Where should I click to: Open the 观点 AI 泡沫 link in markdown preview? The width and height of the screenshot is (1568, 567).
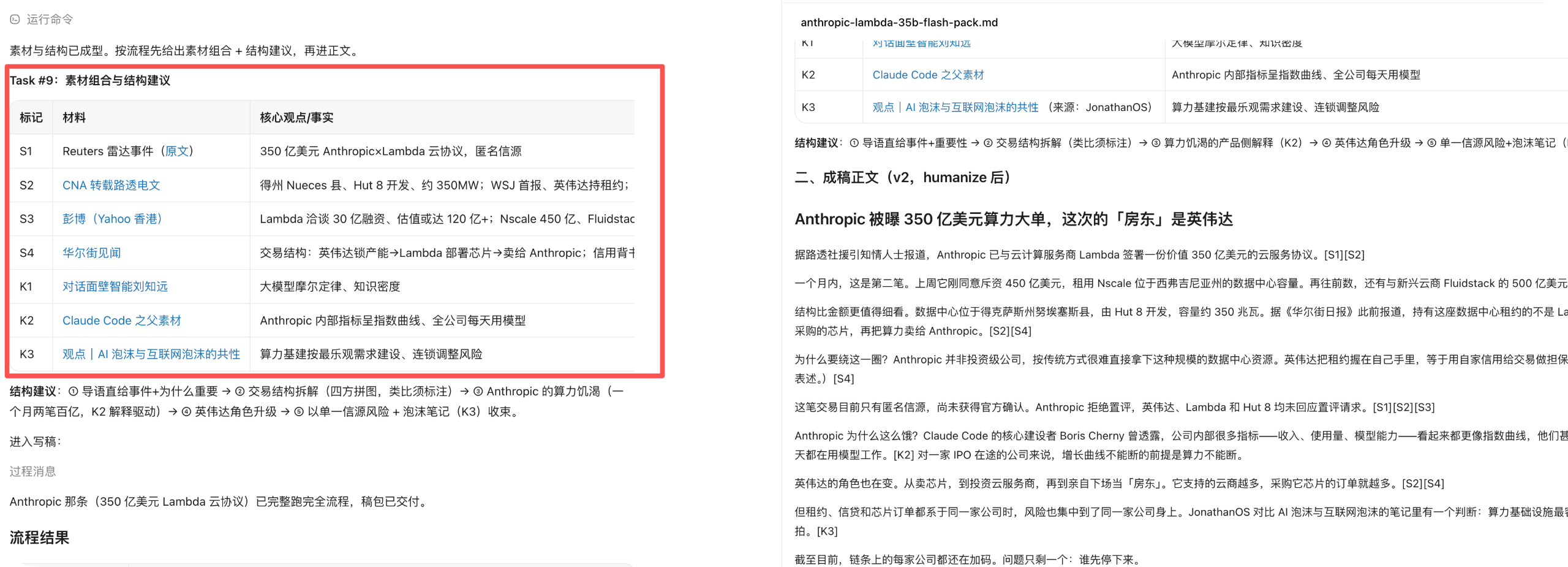tap(956, 107)
